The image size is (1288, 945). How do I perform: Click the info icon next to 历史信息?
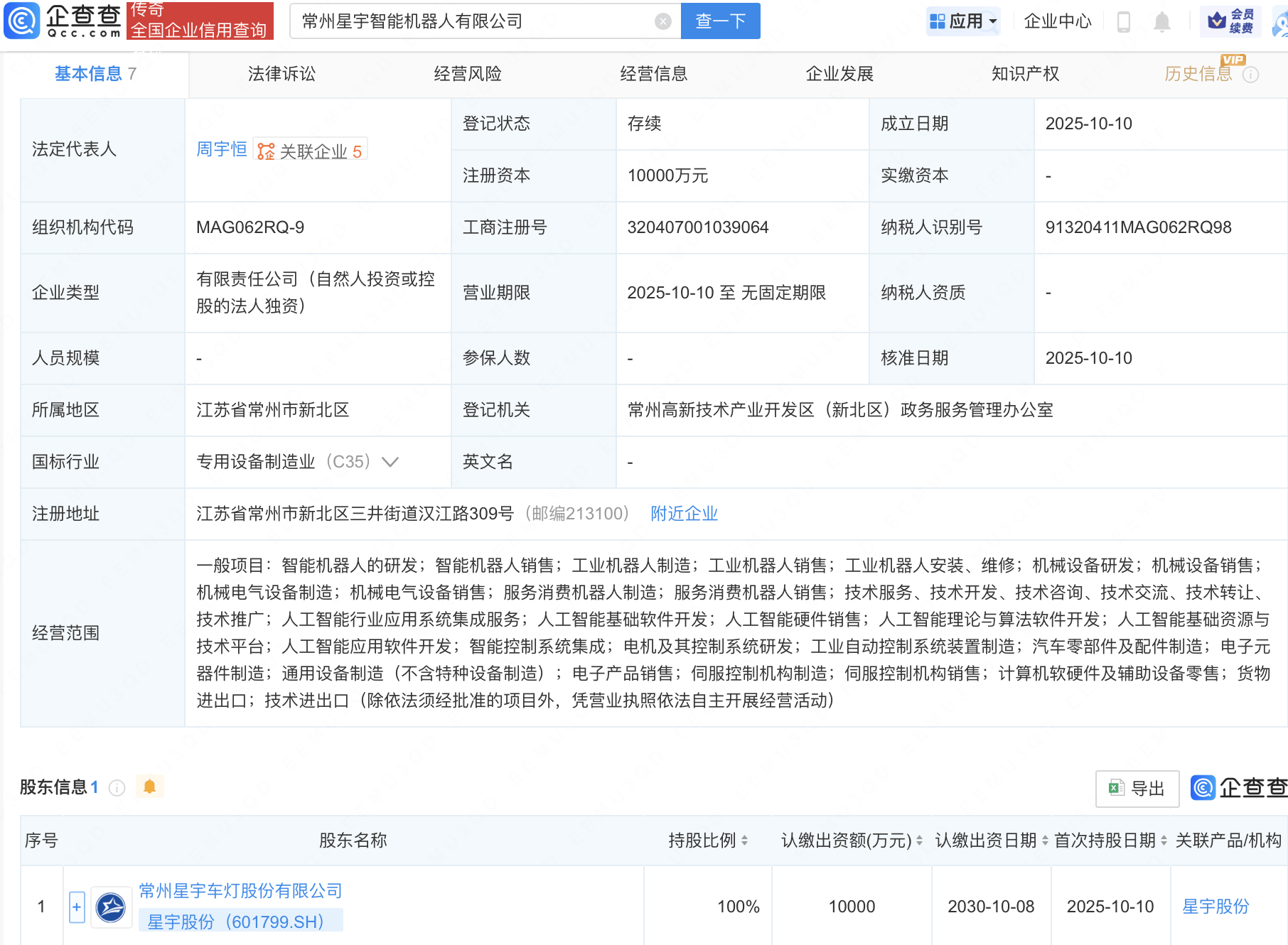(1252, 74)
